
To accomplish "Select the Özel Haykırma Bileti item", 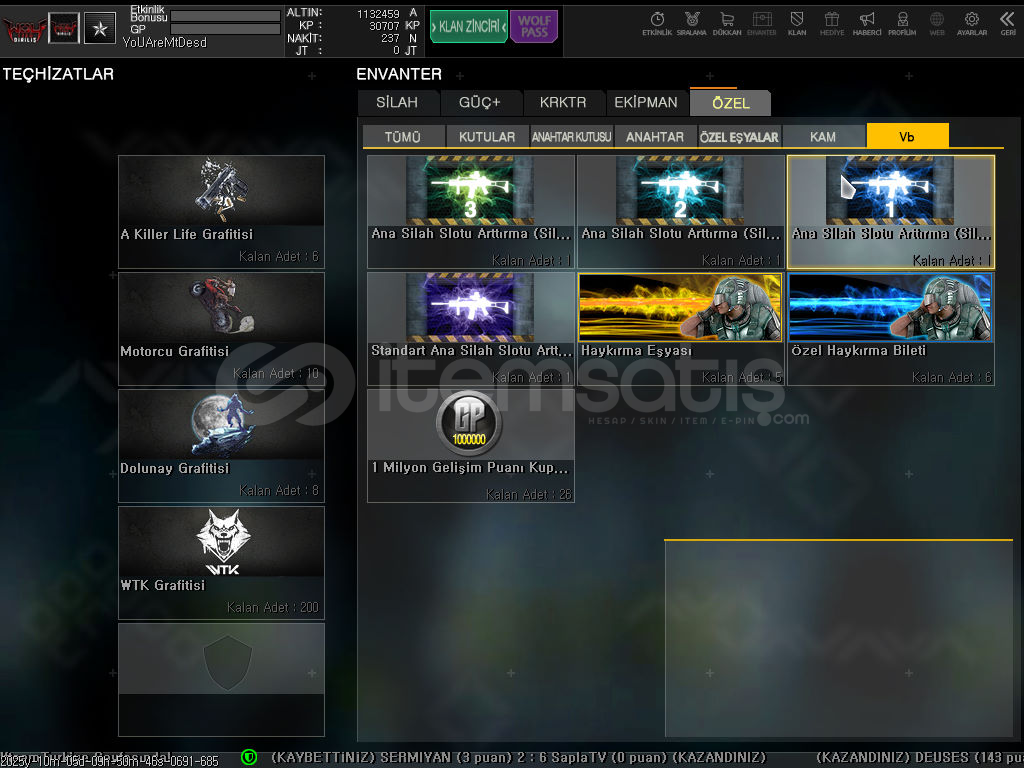I will [x=890, y=329].
